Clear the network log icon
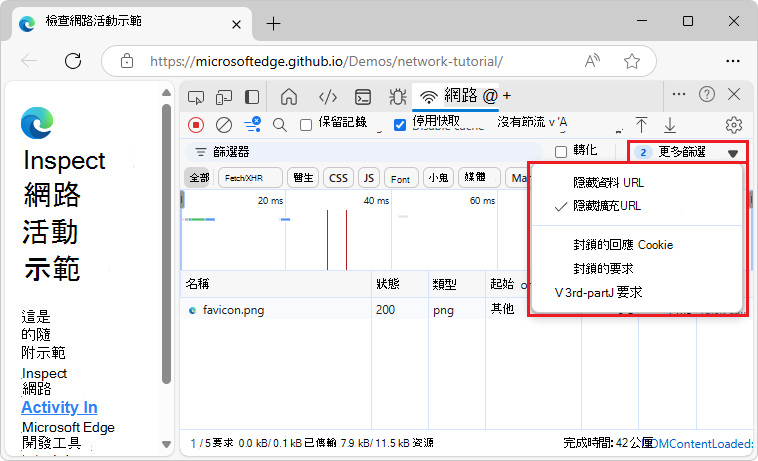 pyautogui.click(x=223, y=125)
